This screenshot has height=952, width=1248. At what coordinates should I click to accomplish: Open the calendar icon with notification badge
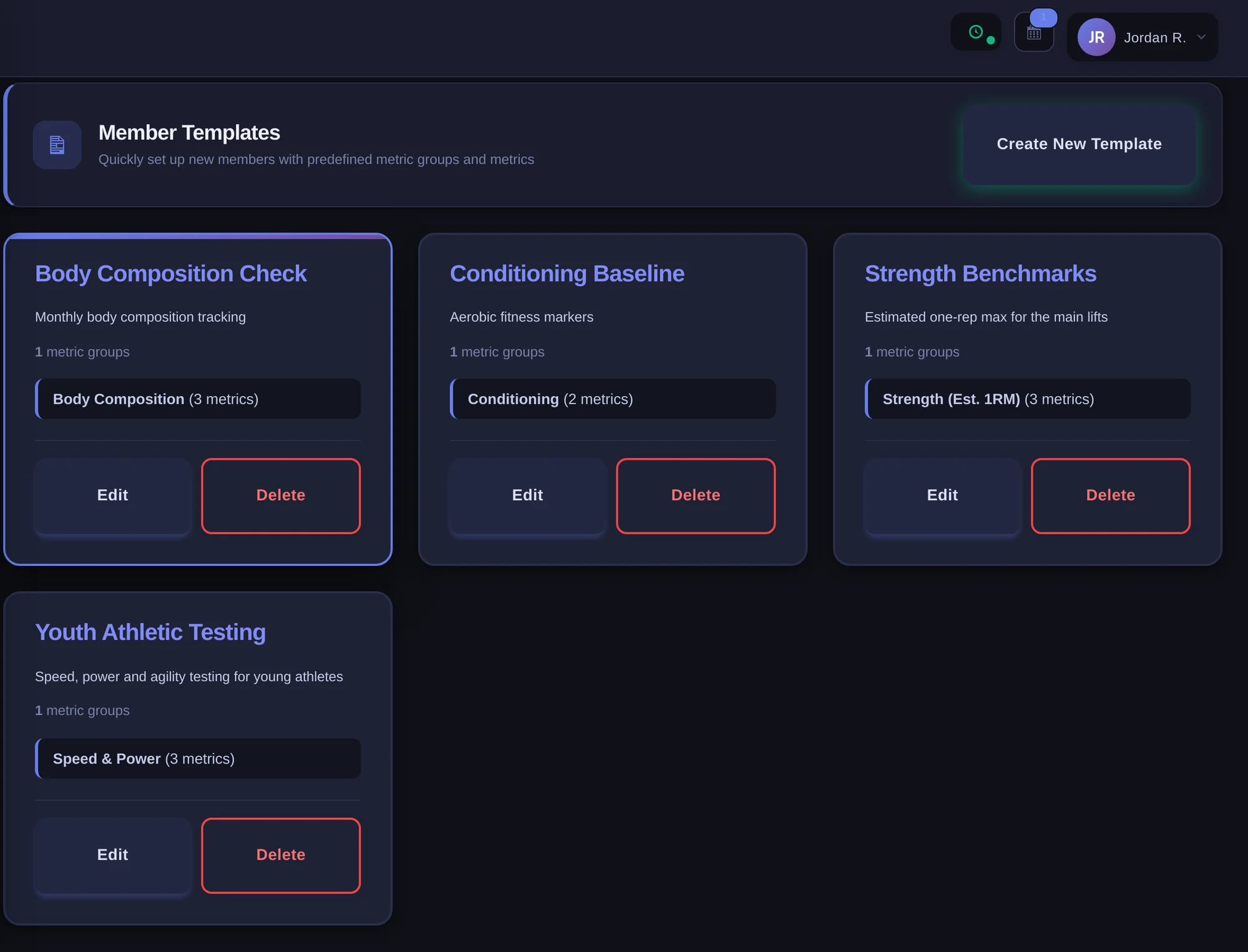tap(1034, 33)
